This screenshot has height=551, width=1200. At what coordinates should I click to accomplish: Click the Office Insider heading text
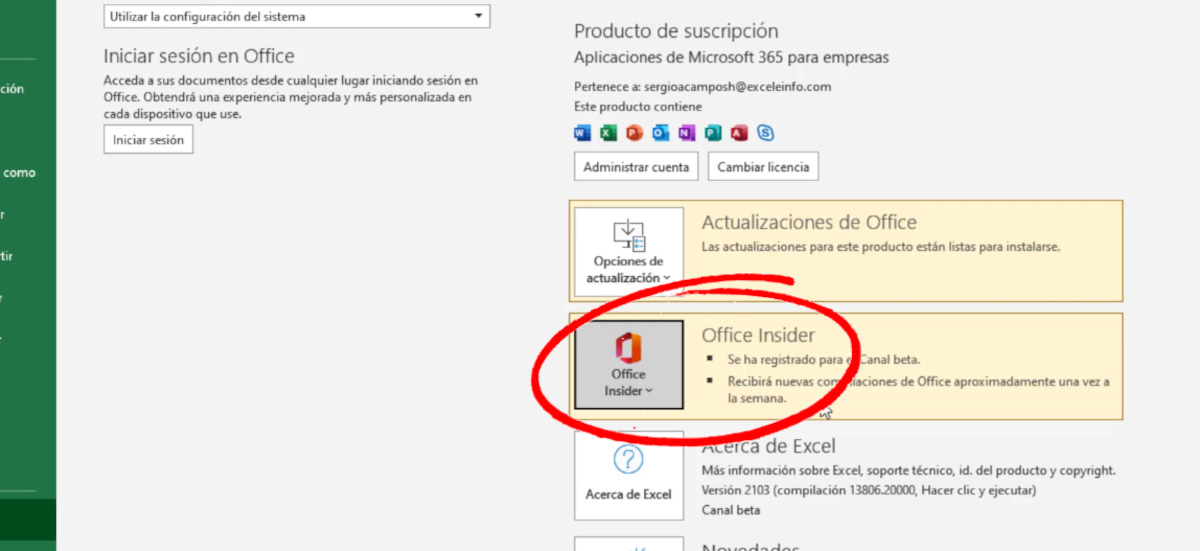click(758, 335)
